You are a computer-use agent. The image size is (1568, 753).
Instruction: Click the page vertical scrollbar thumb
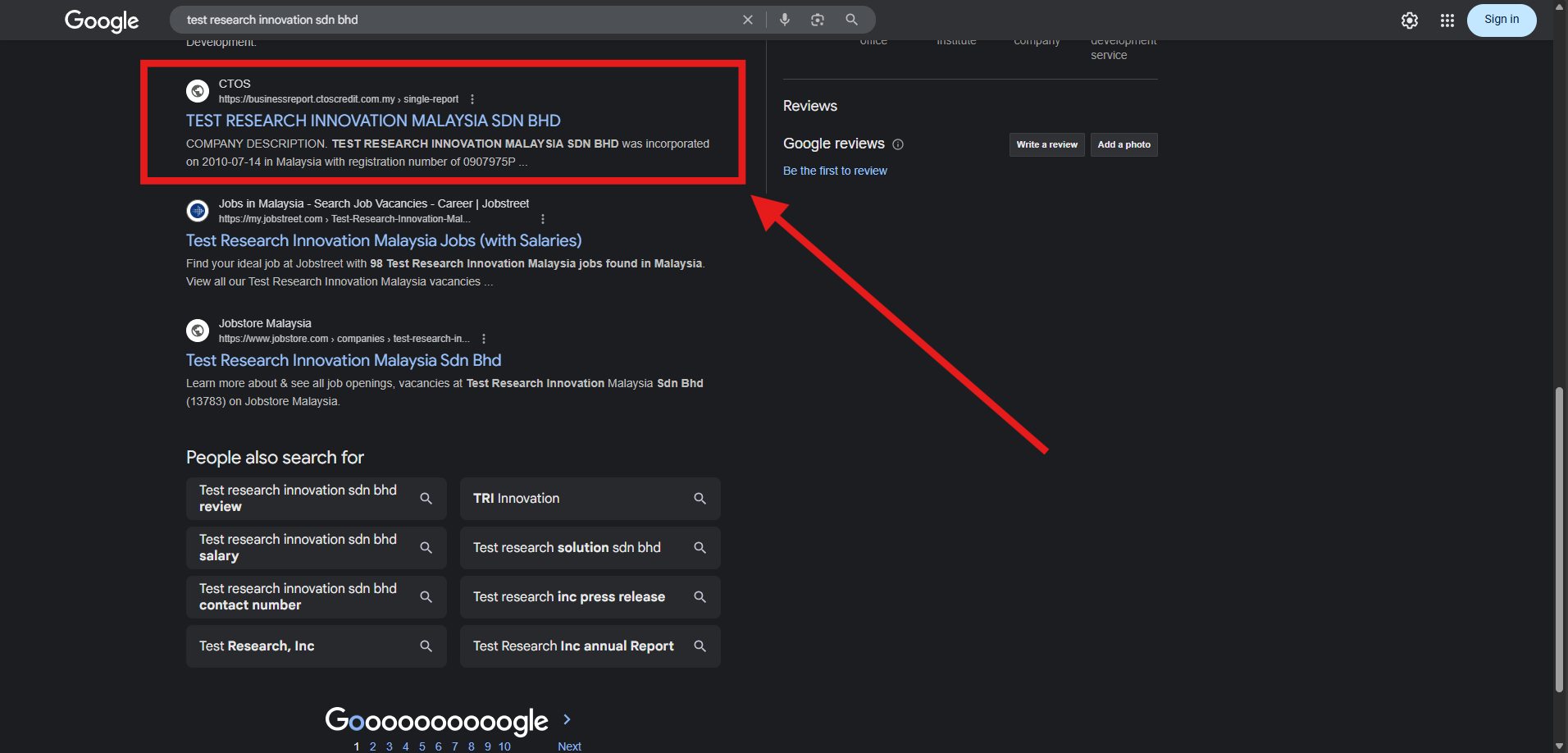coord(1559,539)
